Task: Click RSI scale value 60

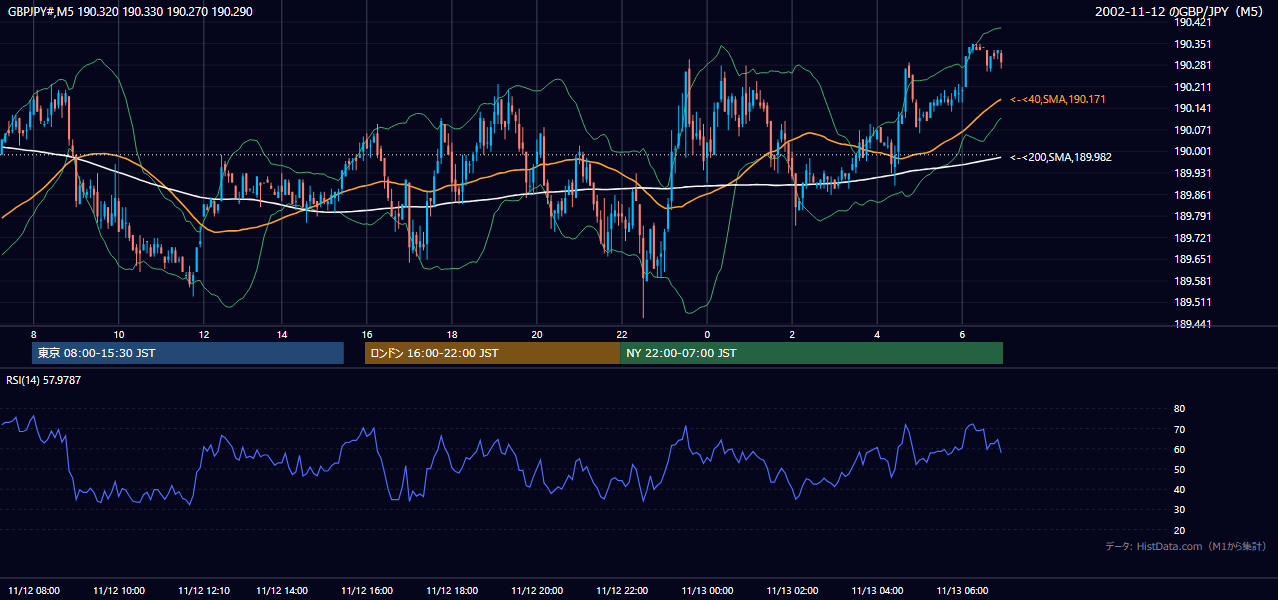Action: point(1179,449)
